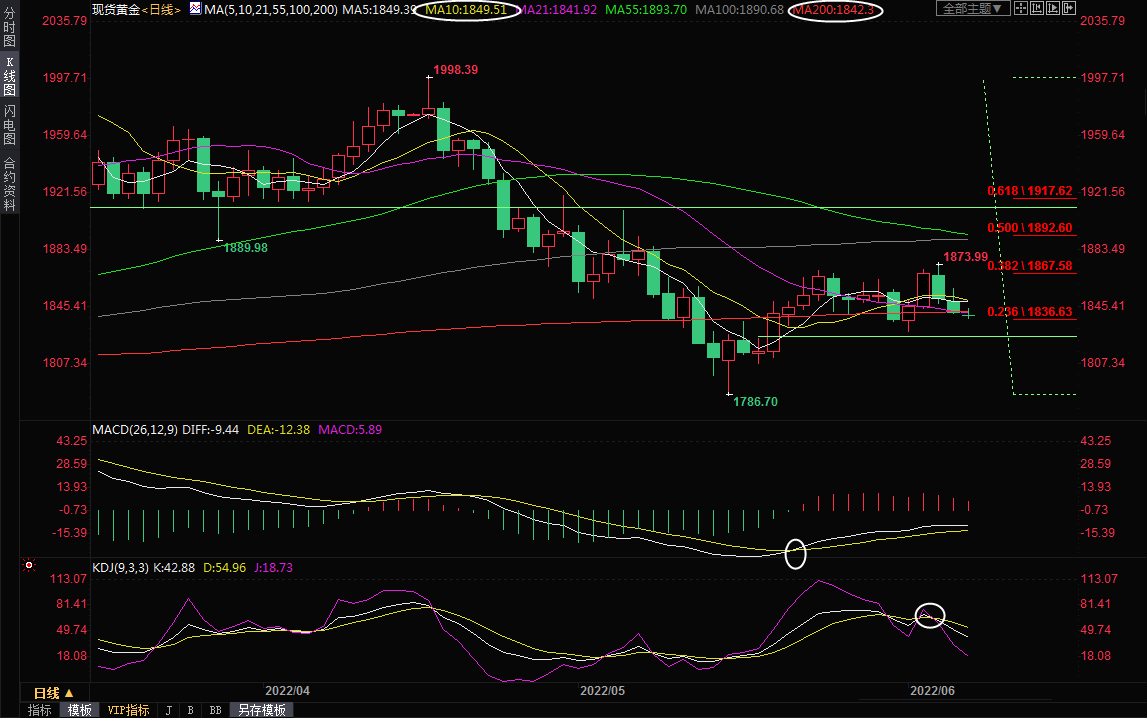Open the 全部主题 theme dropdown
The image size is (1147, 718).
point(972,8)
